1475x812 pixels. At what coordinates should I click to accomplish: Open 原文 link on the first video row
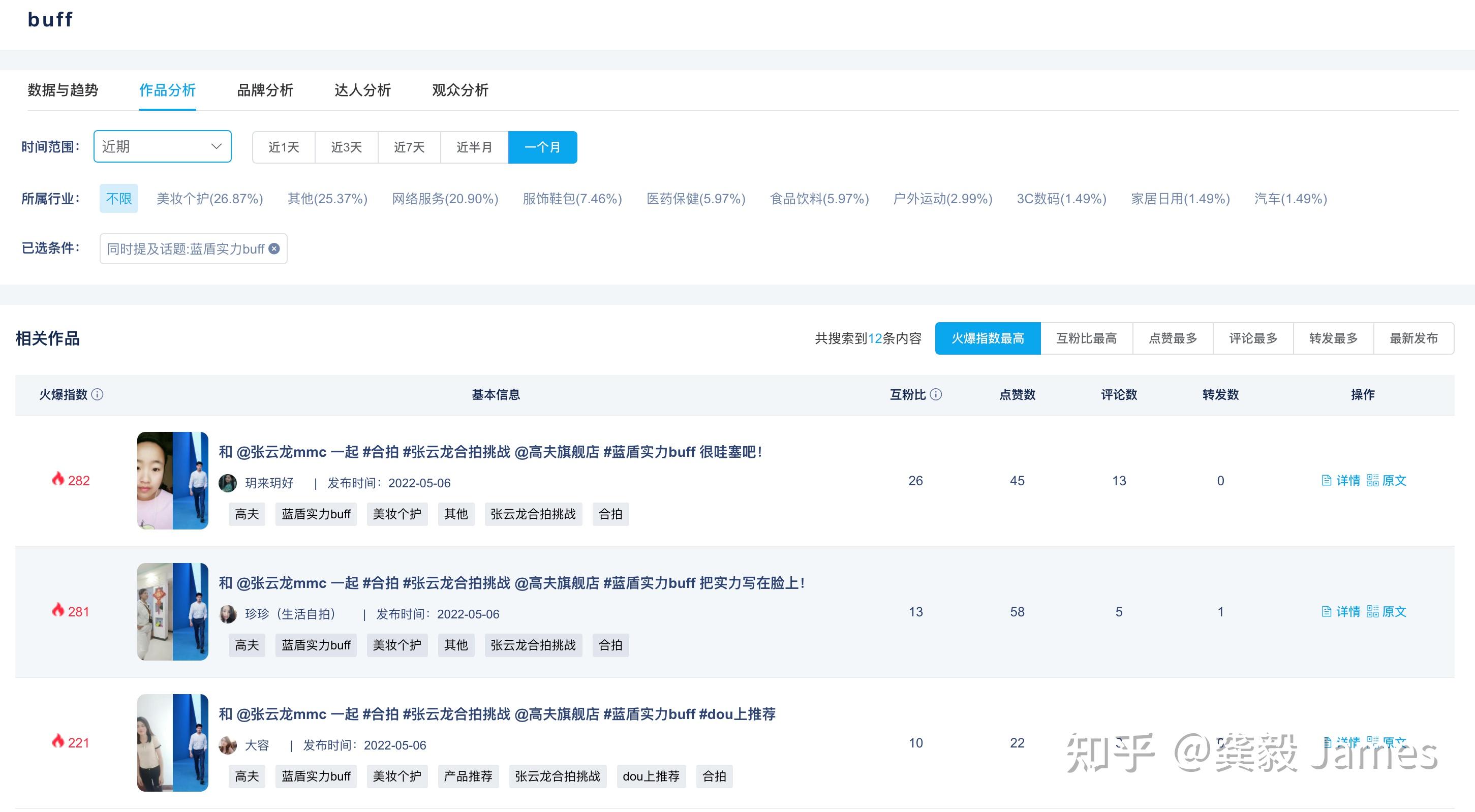click(1394, 481)
